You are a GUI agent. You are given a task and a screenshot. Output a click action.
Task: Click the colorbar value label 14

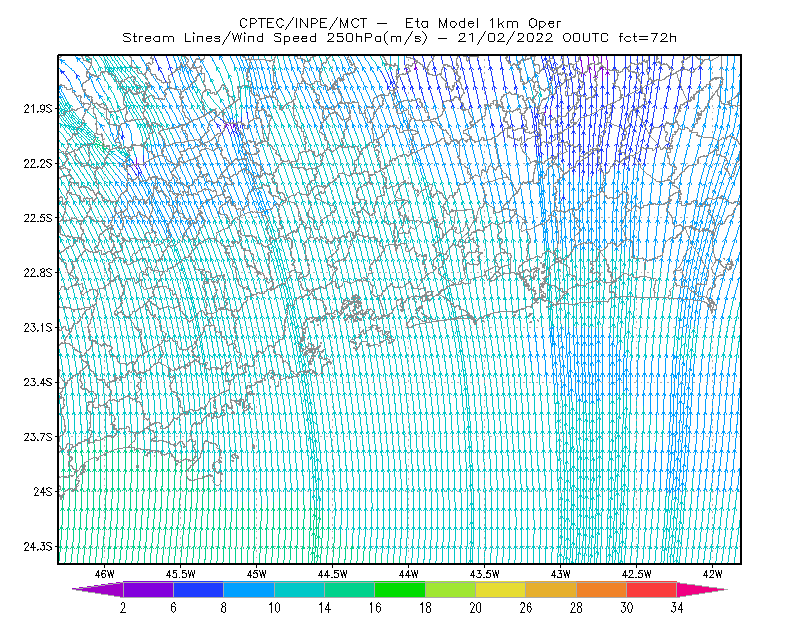[324, 608]
